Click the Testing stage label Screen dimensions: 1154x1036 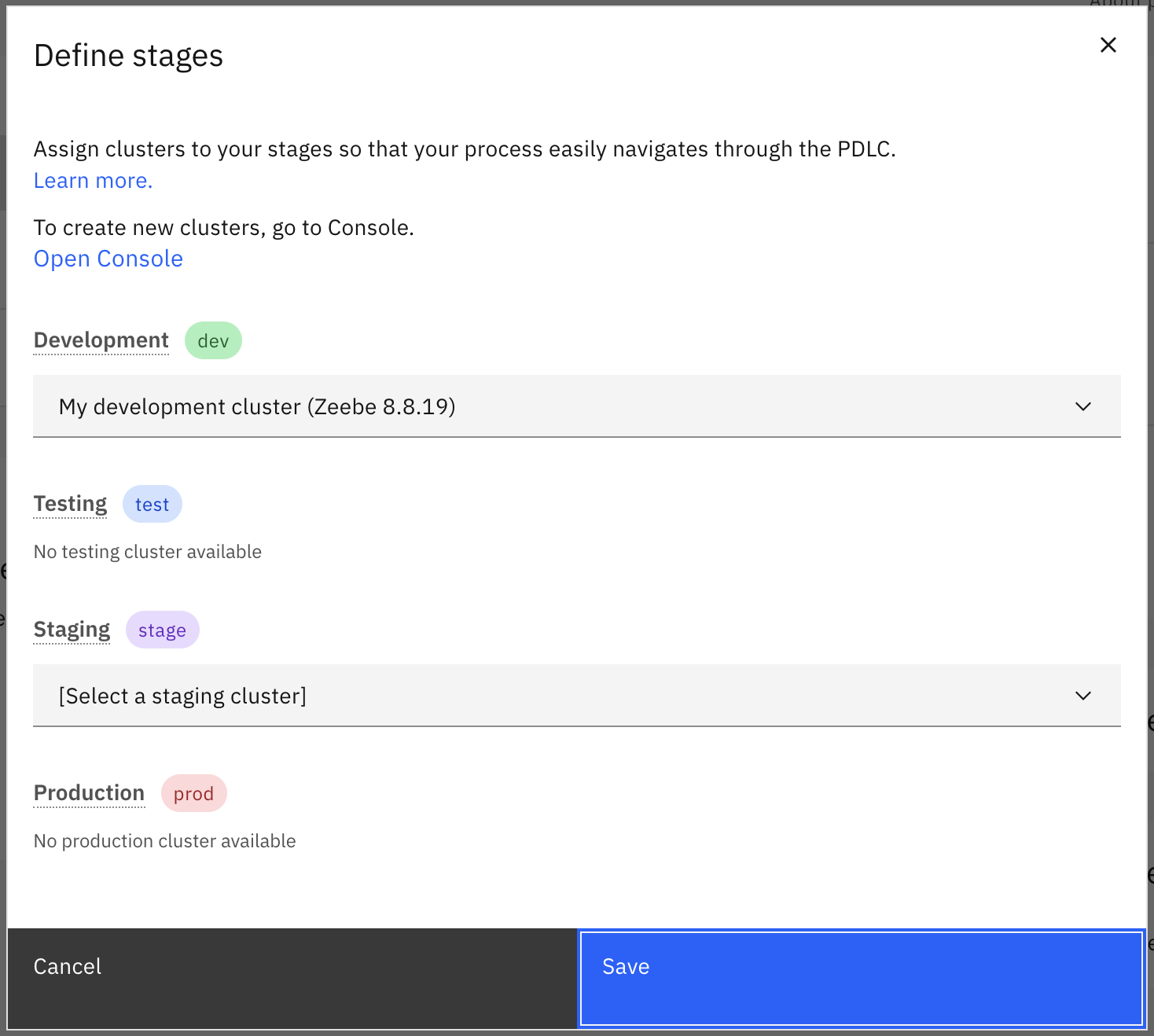pos(70,504)
